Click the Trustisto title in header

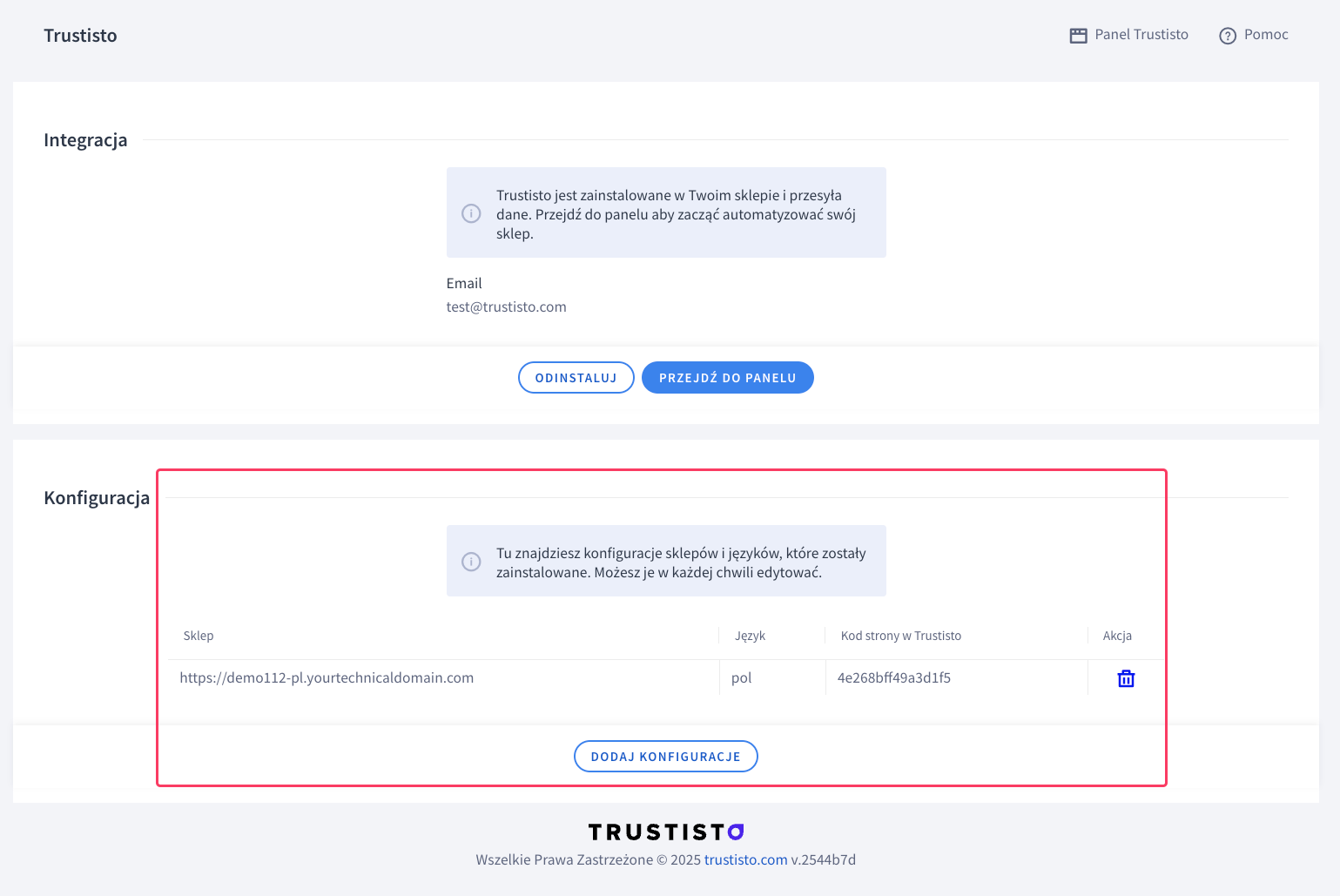pos(80,36)
